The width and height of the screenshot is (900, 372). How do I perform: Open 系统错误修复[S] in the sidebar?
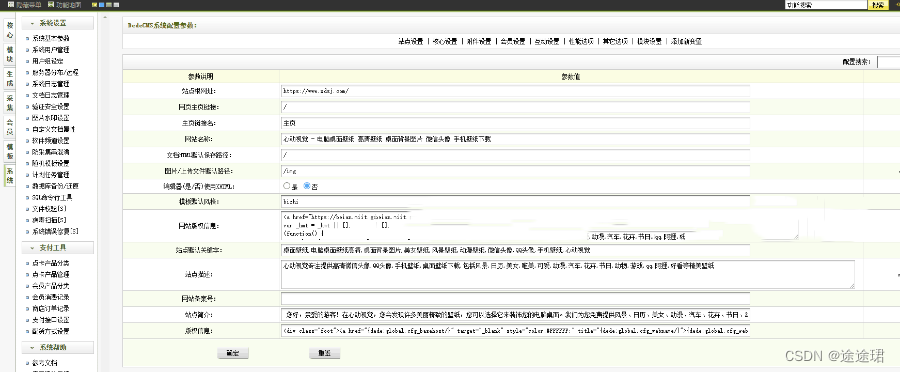click(55, 231)
